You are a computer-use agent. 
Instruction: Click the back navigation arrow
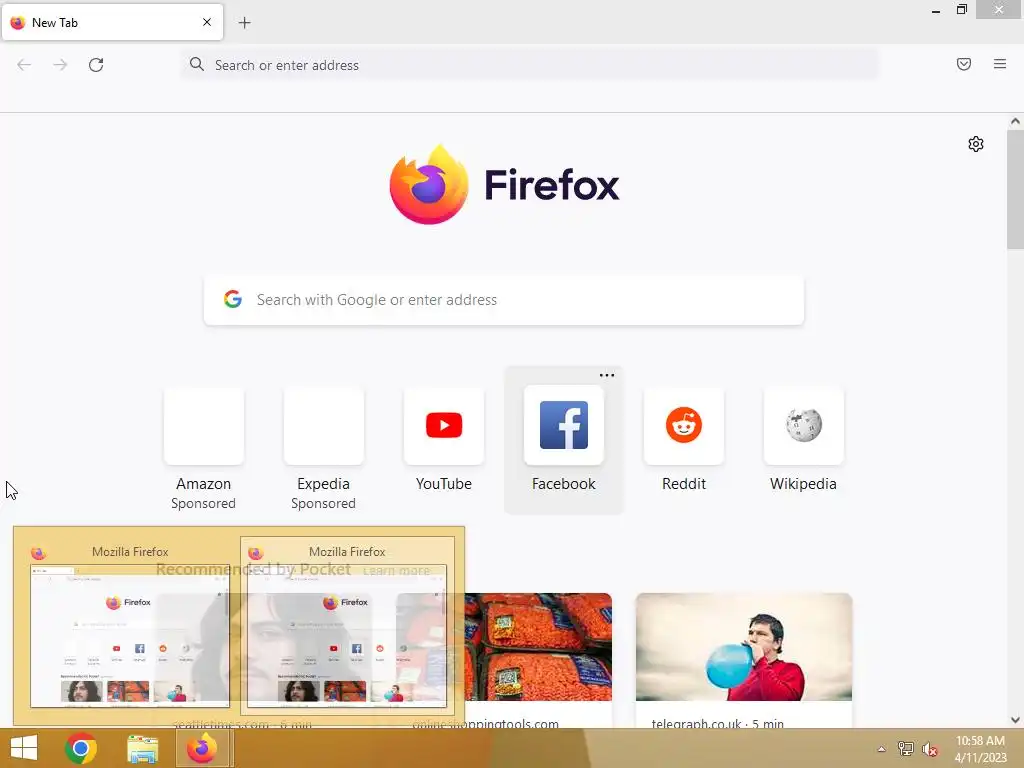tap(24, 65)
